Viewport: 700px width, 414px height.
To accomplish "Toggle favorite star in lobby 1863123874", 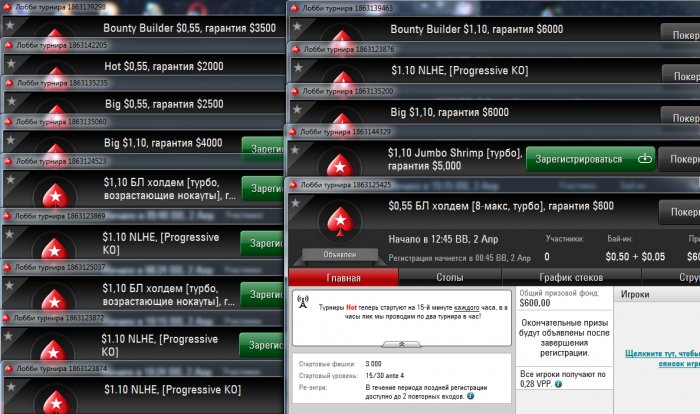I will (11, 387).
